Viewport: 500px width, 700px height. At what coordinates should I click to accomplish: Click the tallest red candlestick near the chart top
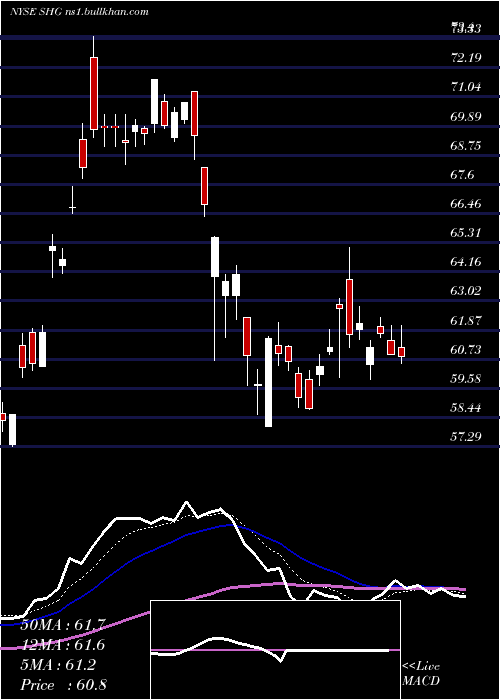(94, 93)
